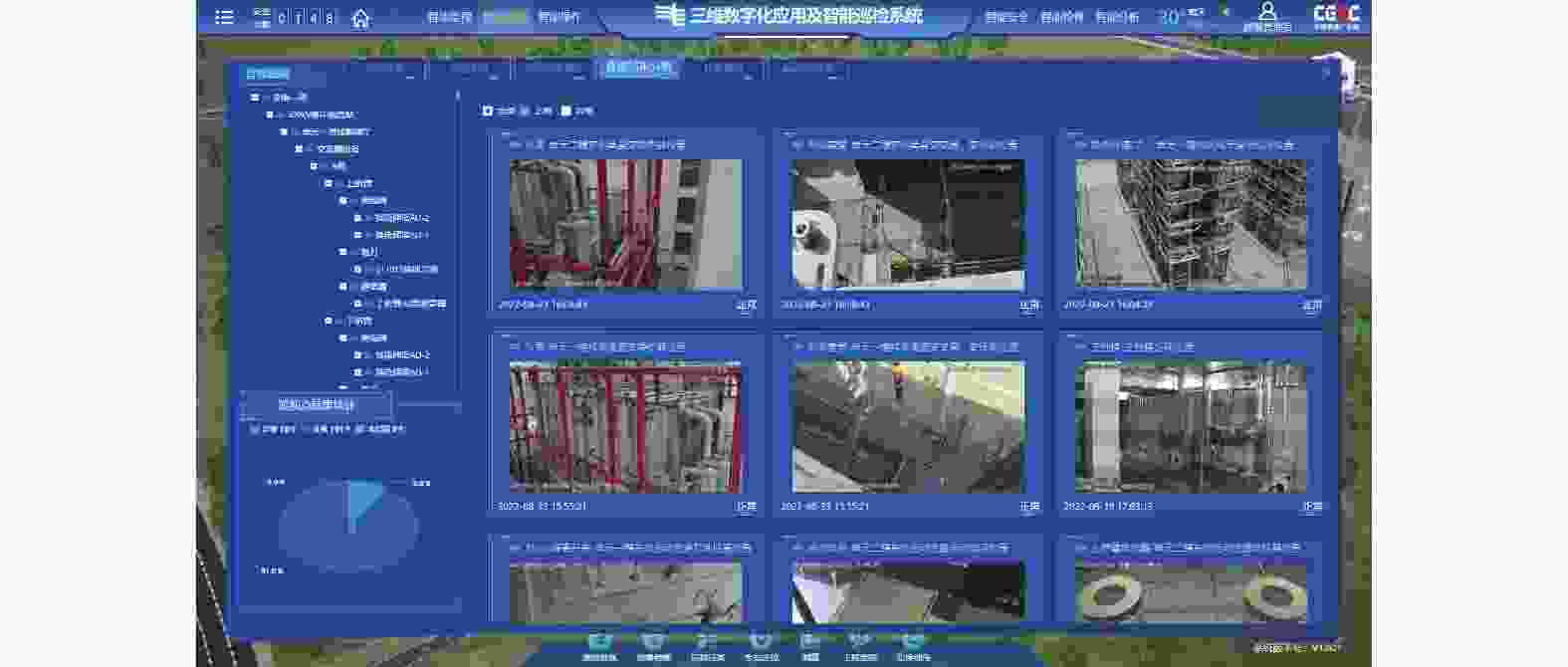Switch to the third tab of the results panel
1568x667 pixels.
pyautogui.click(x=554, y=68)
